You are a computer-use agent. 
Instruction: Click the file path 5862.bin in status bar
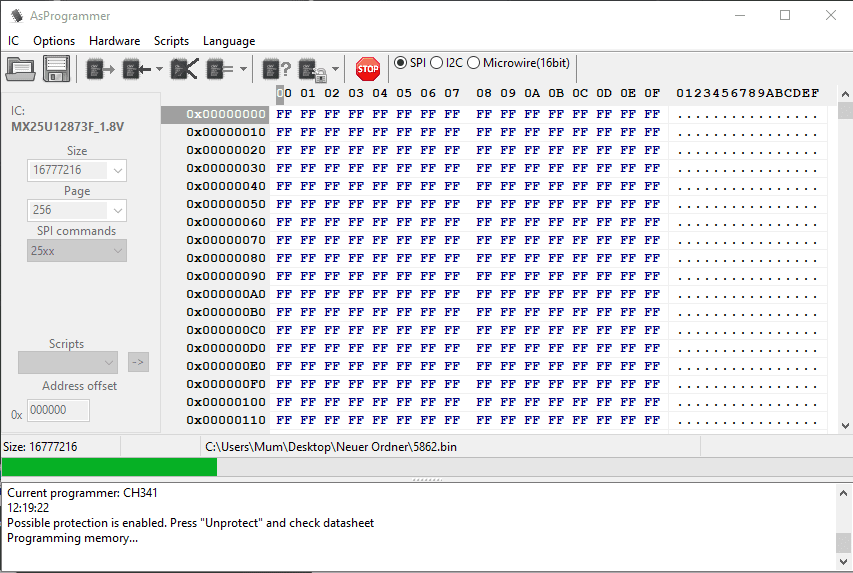(x=331, y=447)
